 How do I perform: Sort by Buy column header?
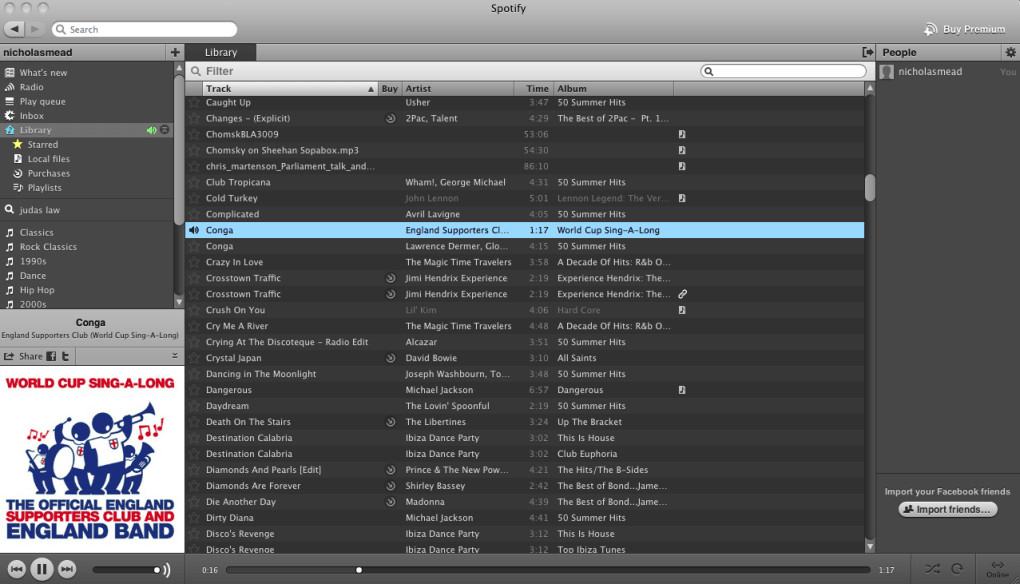click(390, 88)
